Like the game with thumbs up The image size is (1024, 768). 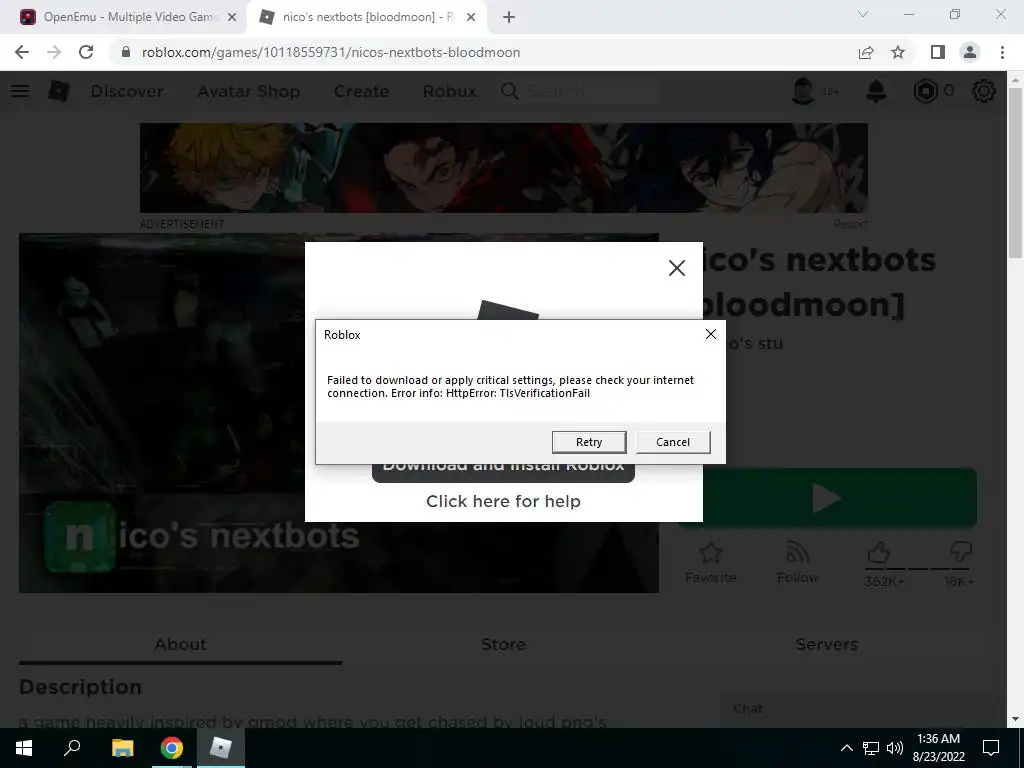click(x=878, y=553)
